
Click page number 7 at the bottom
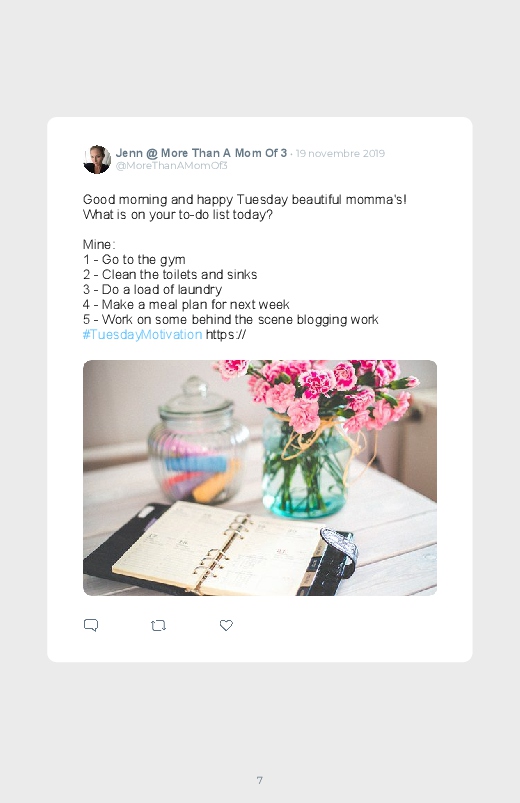point(260,780)
